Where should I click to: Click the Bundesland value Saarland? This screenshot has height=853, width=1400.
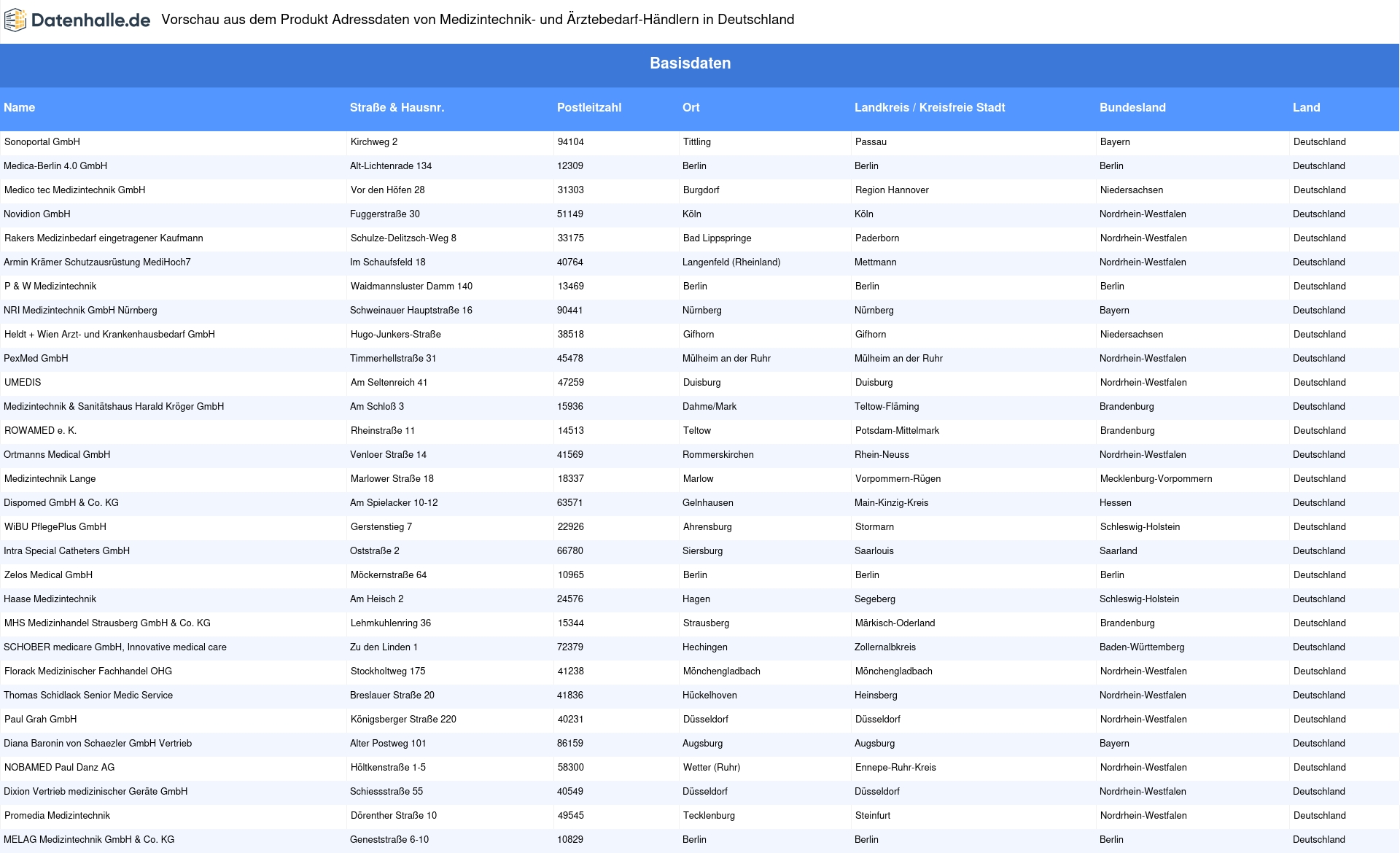tap(1119, 551)
